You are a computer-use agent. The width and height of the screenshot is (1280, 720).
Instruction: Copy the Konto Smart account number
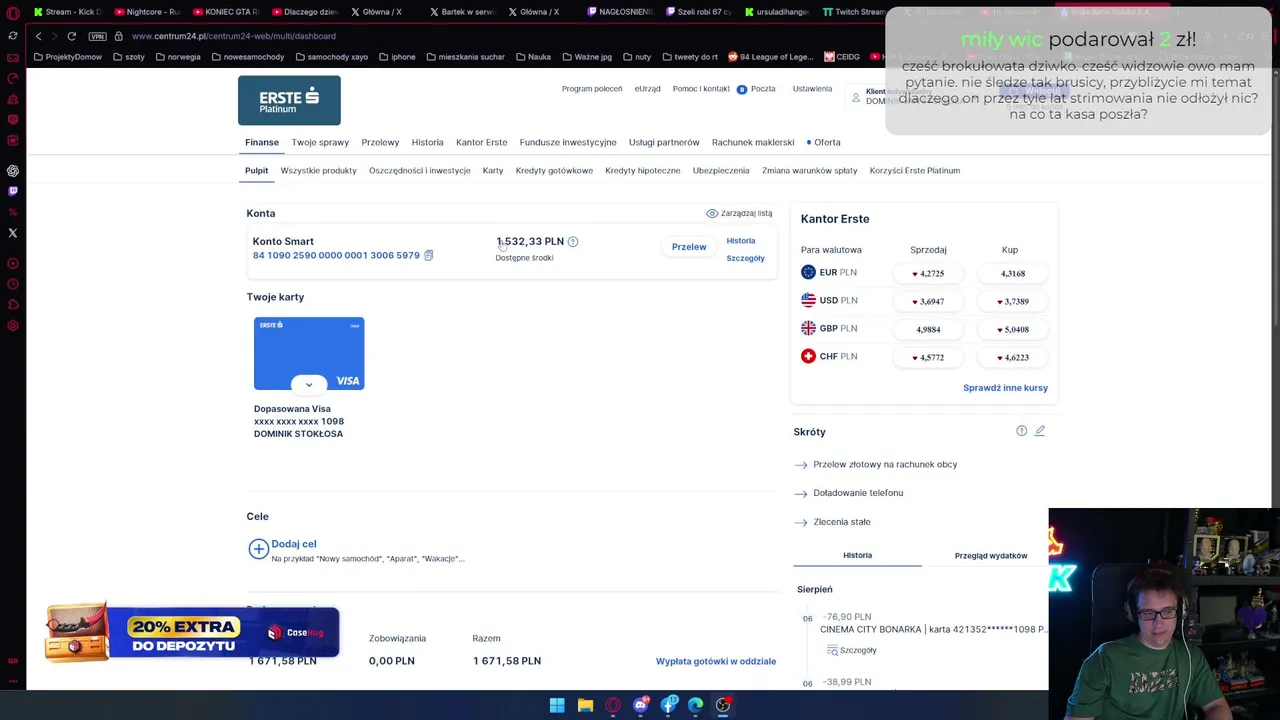pos(428,256)
